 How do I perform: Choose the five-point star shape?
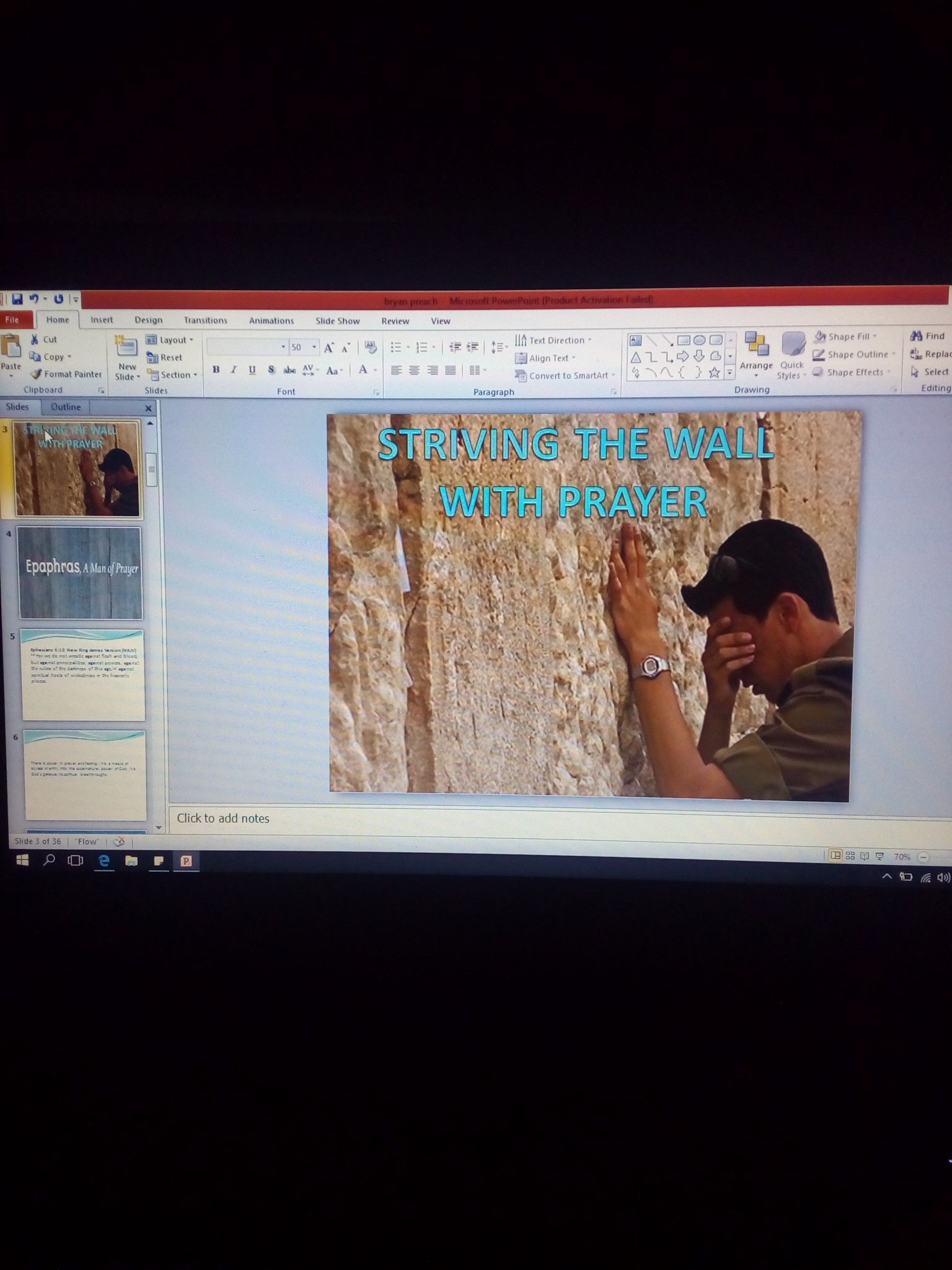point(715,373)
